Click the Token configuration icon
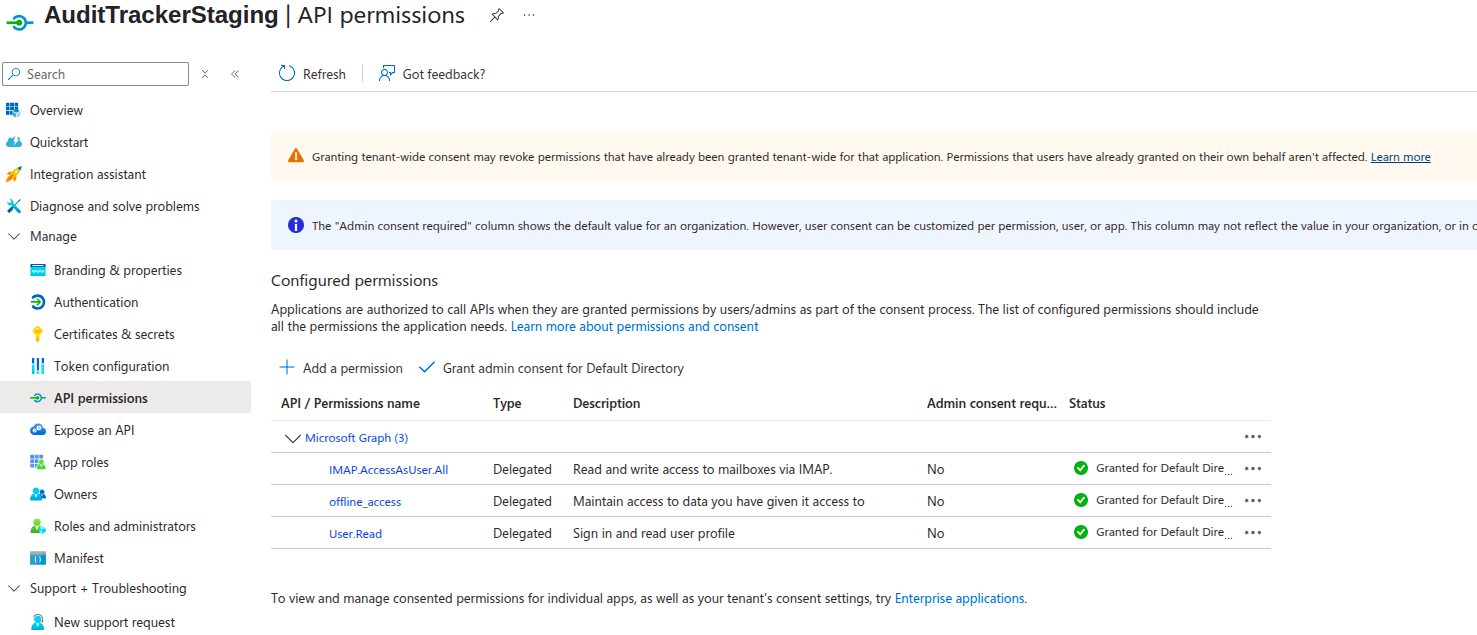 pos(38,366)
